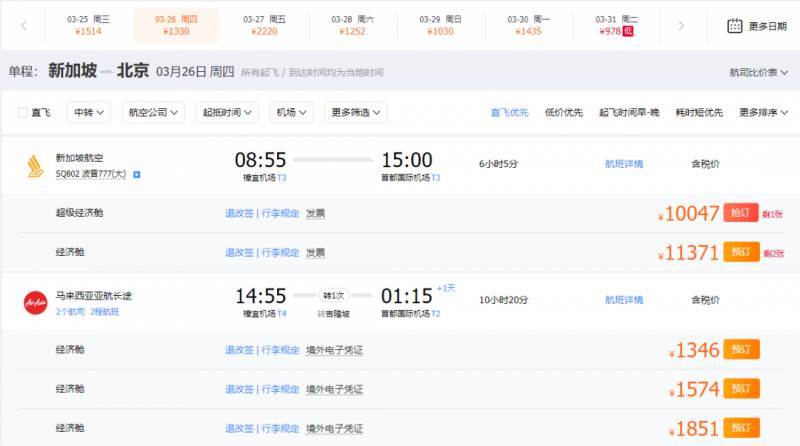800x446 pixels.
Task: Select the 03-27 周五 date tab
Action: 263,25
